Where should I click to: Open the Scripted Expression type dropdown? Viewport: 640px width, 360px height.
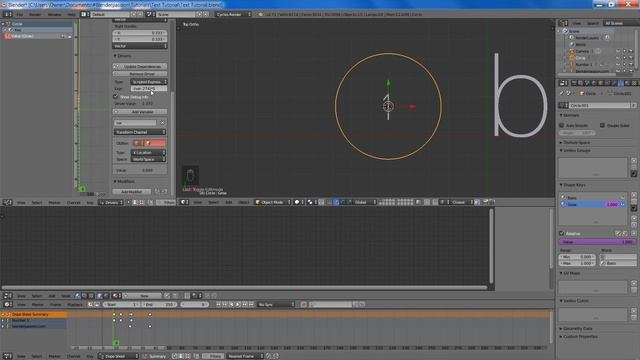click(x=149, y=82)
